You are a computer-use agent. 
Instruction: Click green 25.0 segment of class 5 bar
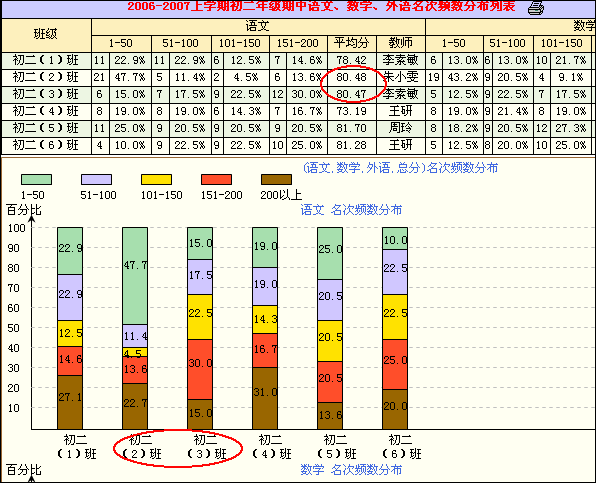pyautogui.click(x=330, y=253)
